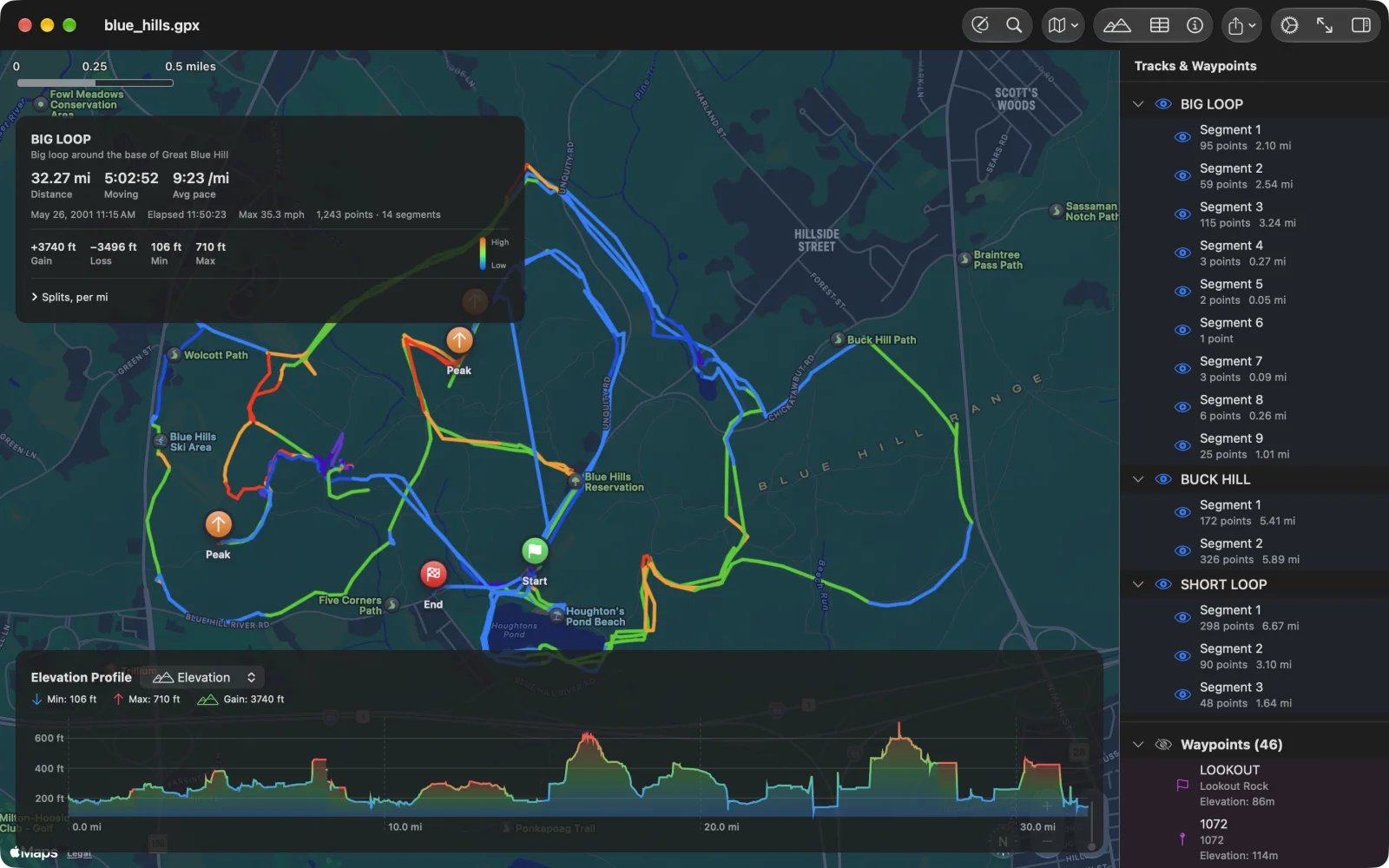Toggle the elevation profile toolbar icon

(x=1116, y=25)
